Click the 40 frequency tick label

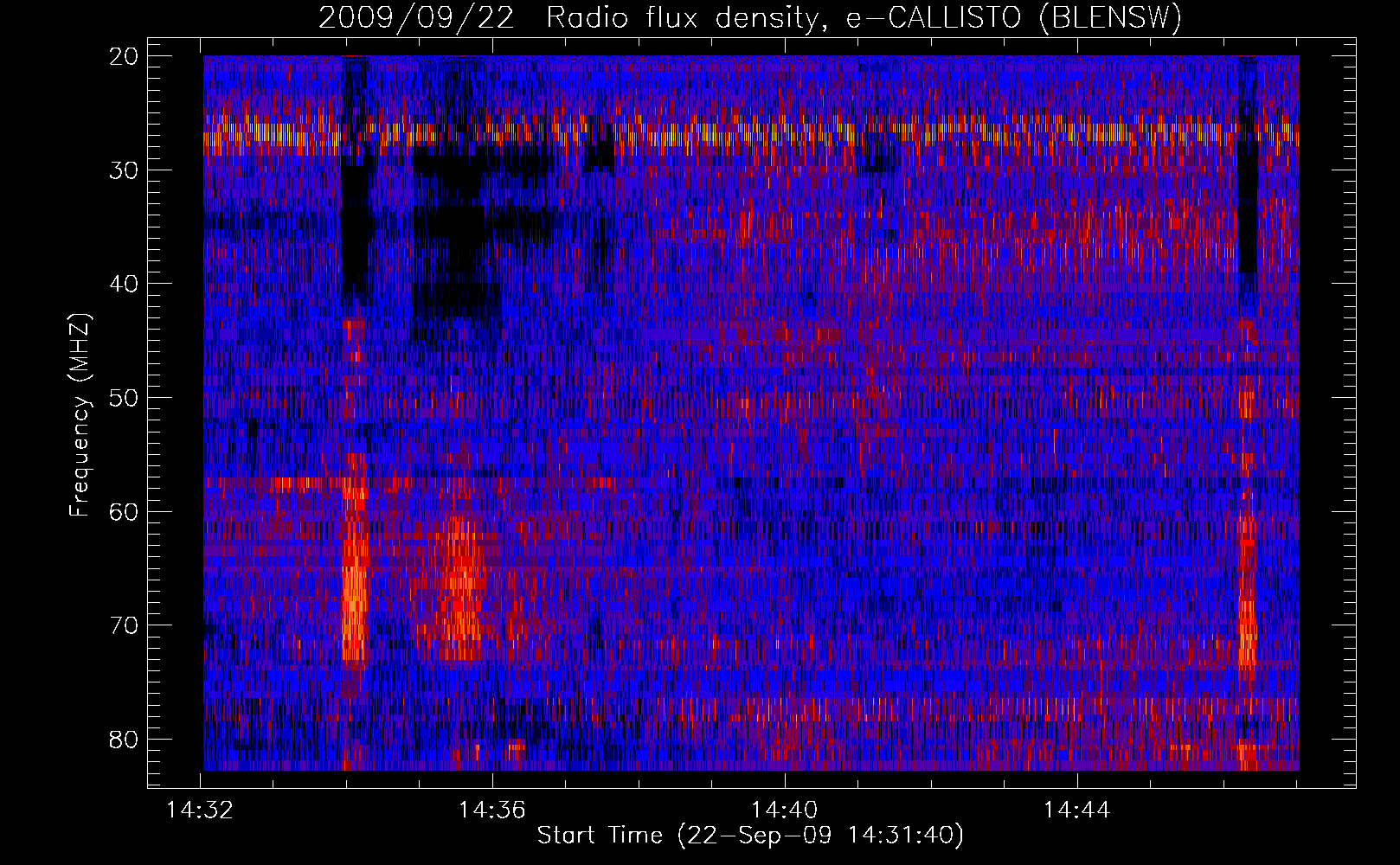[x=125, y=284]
